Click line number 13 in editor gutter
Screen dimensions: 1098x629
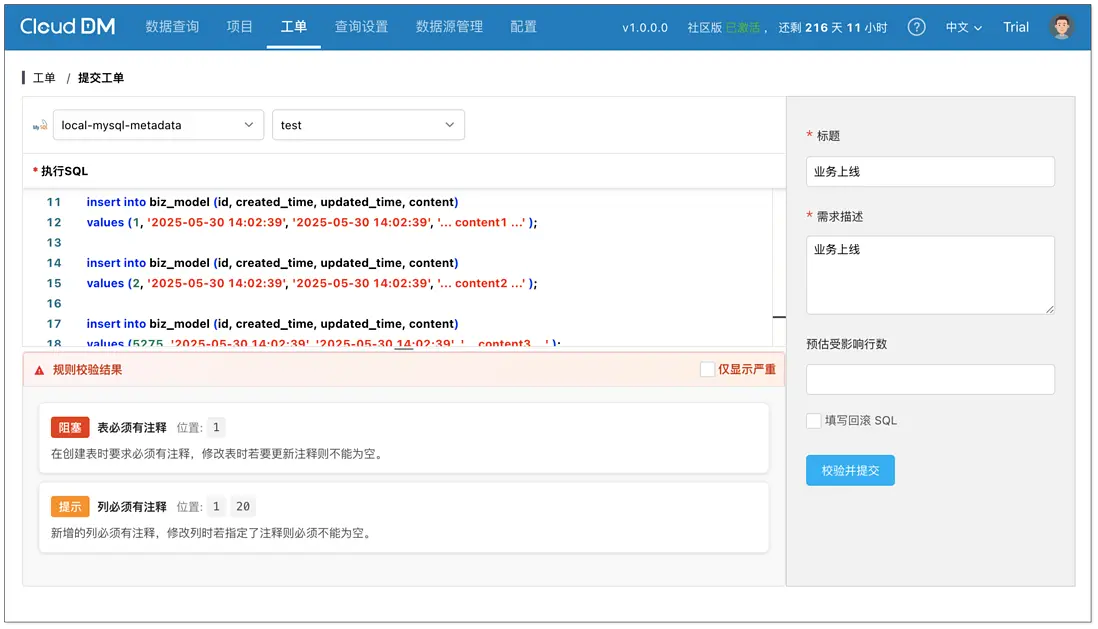coord(54,242)
